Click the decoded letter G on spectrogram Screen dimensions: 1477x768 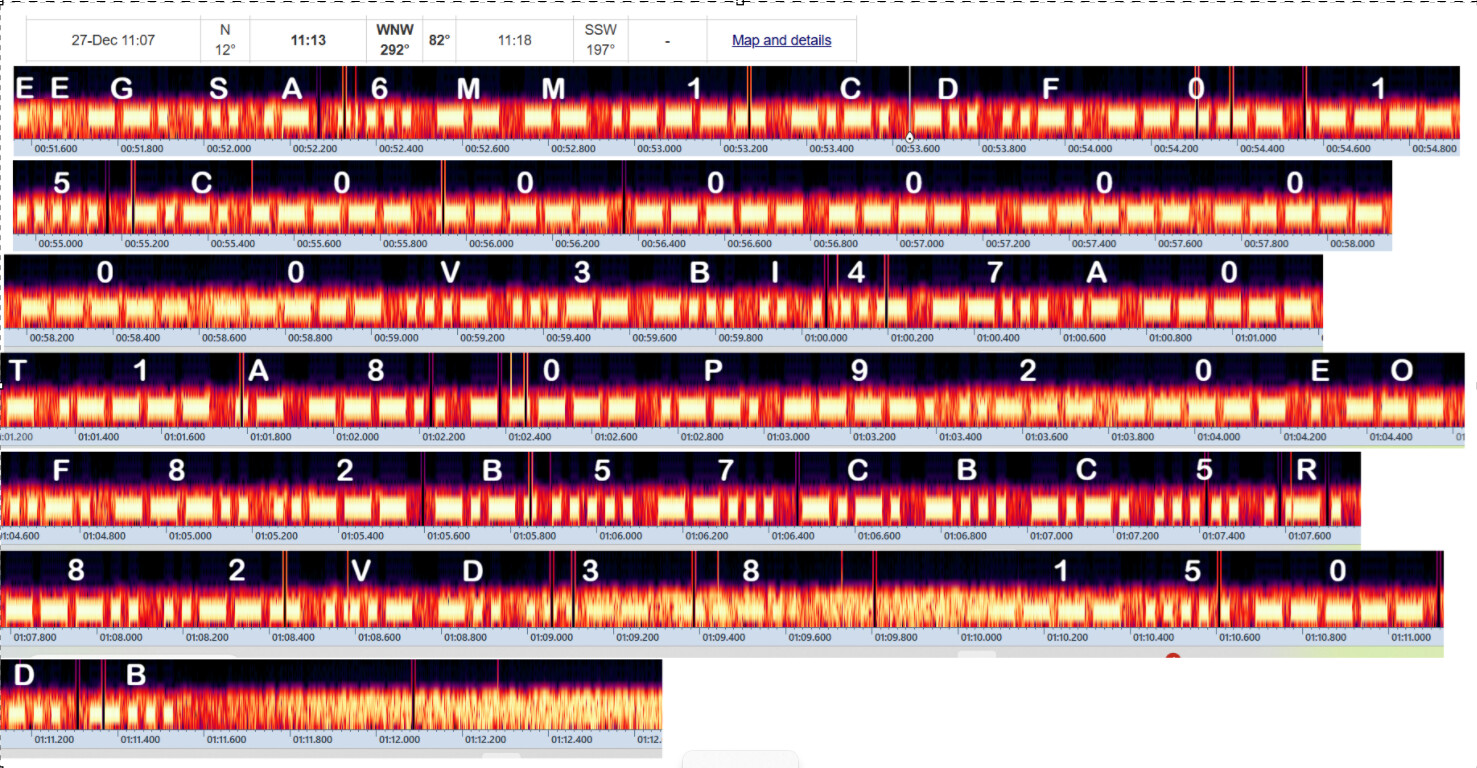(x=121, y=89)
